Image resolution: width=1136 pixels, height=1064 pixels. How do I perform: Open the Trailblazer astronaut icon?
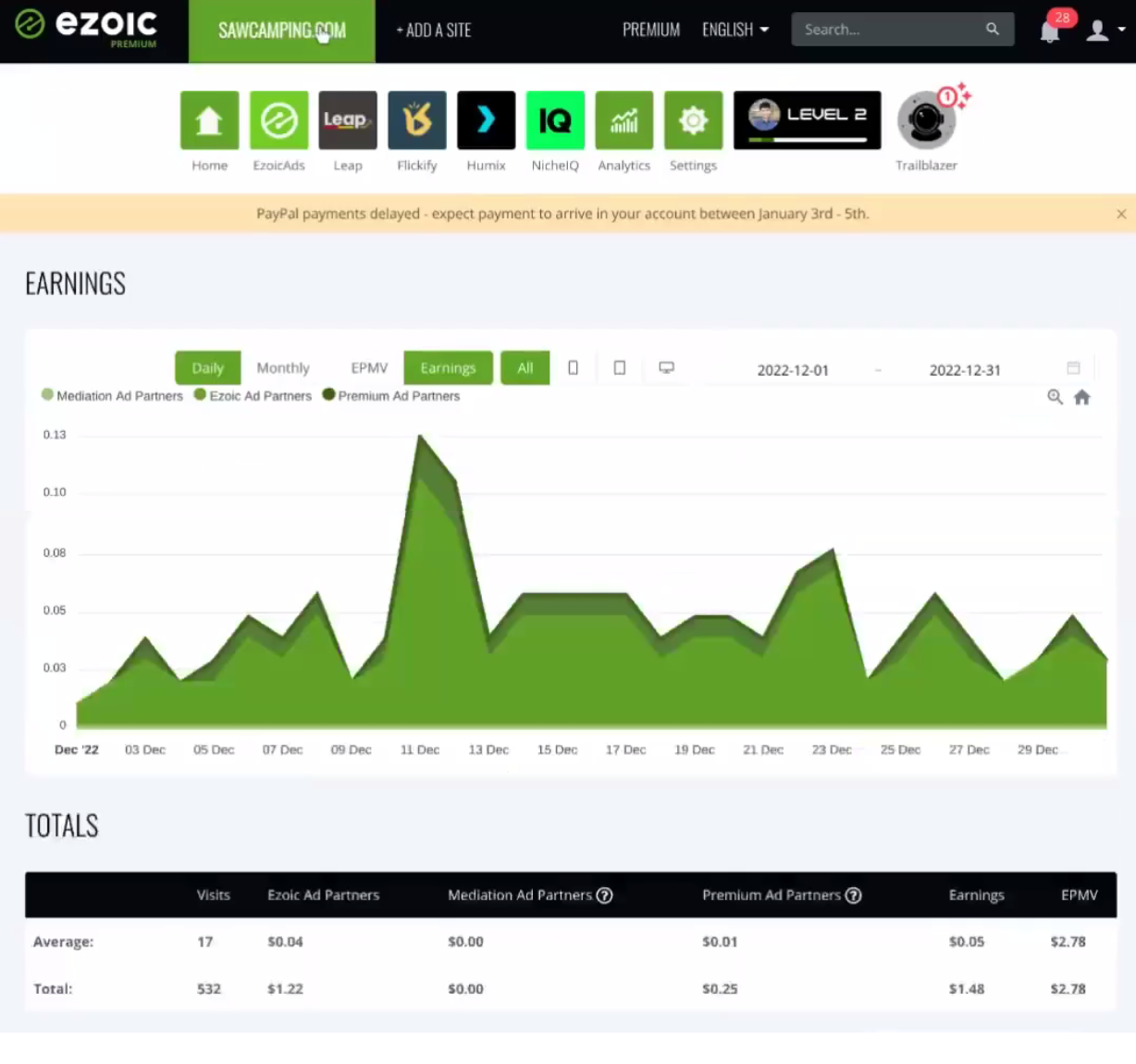926,120
